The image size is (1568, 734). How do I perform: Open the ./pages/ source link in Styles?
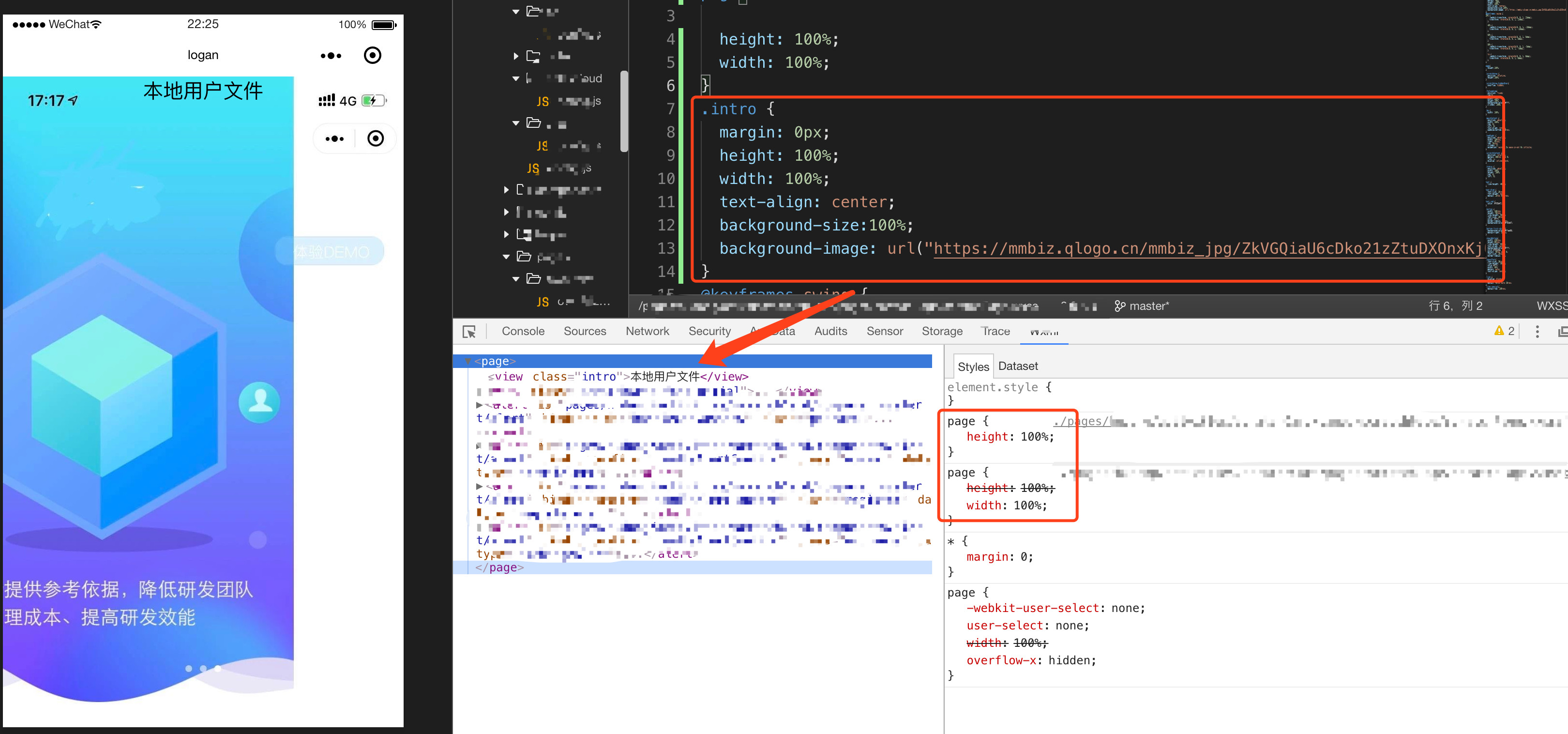1081,421
